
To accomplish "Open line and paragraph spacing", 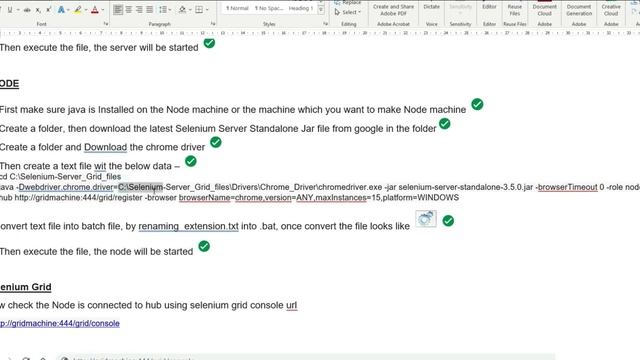I will (x=162, y=9).
